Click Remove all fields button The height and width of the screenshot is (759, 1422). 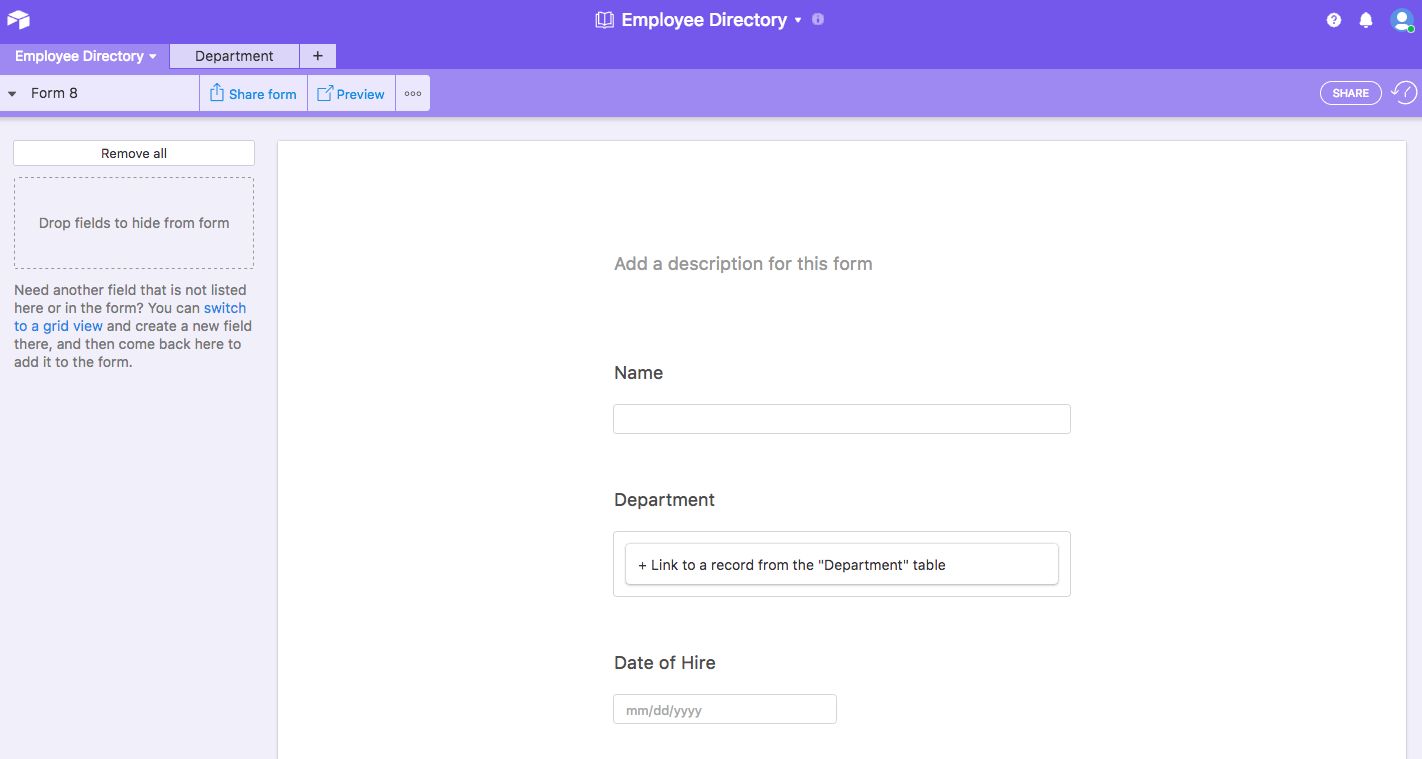134,153
